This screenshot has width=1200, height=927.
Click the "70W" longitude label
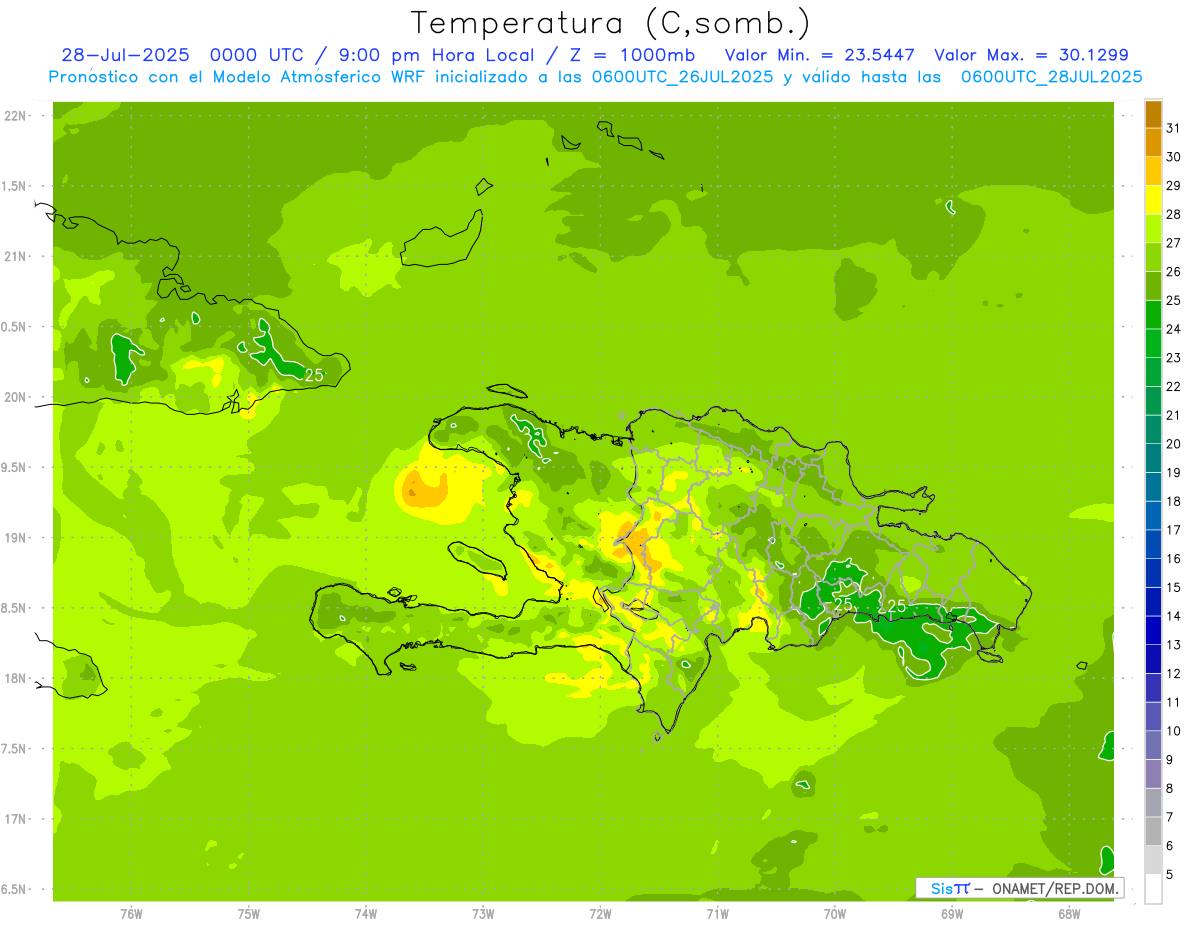tap(835, 913)
